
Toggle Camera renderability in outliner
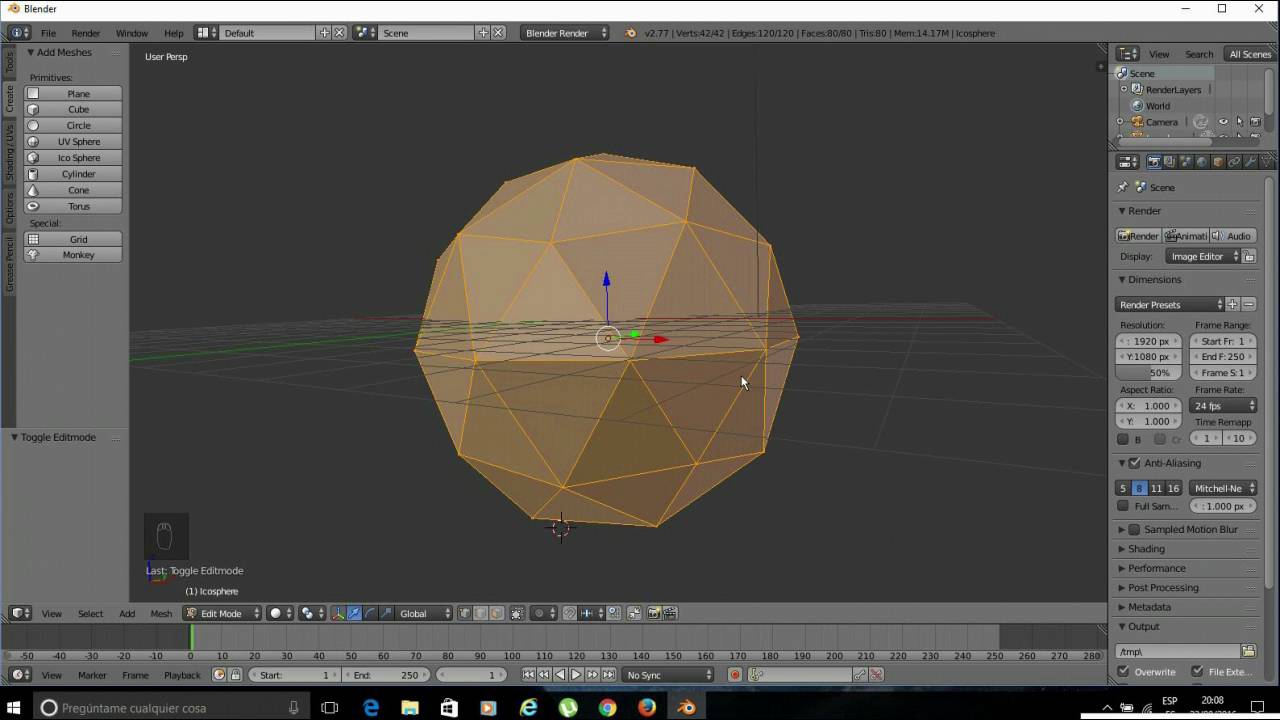[1255, 122]
